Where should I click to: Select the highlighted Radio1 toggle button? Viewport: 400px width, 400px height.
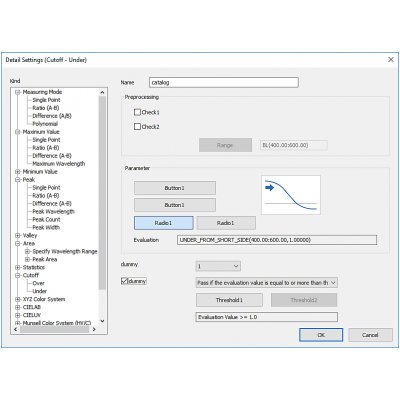tap(164, 223)
